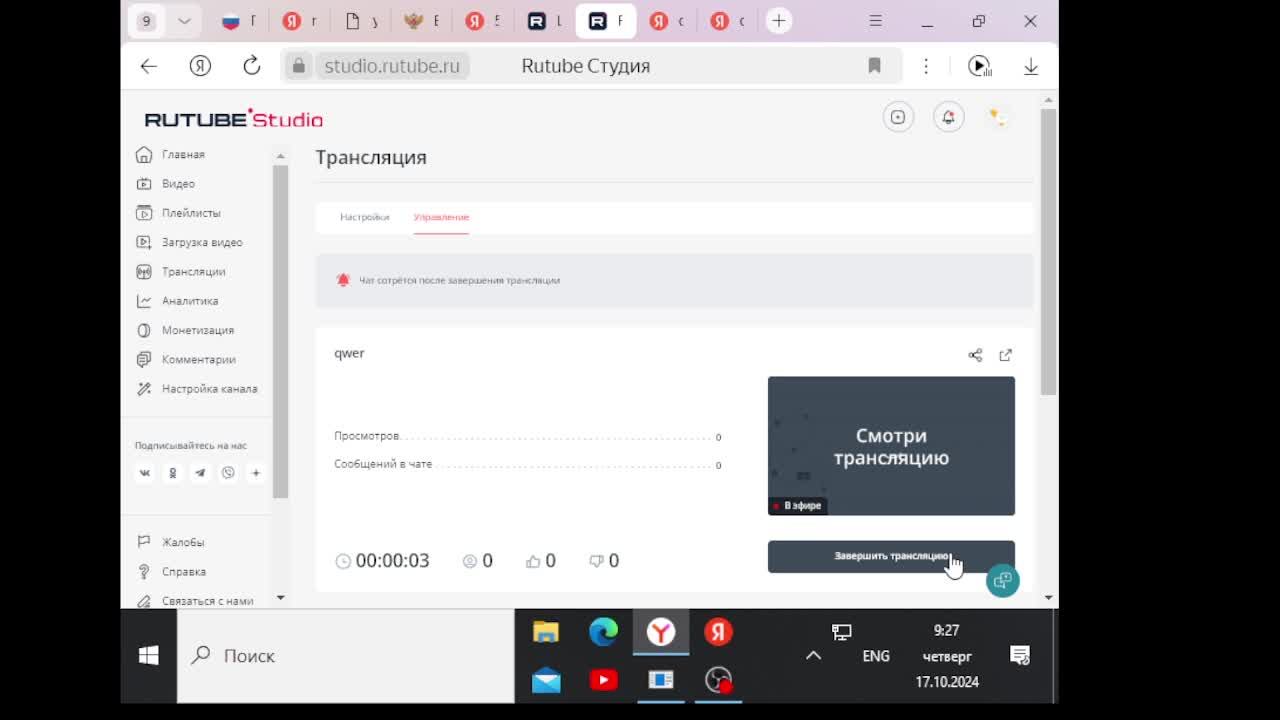Viewport: 1280px width, 720px height.
Task: Click the network tray icon
Action: [x=842, y=632]
